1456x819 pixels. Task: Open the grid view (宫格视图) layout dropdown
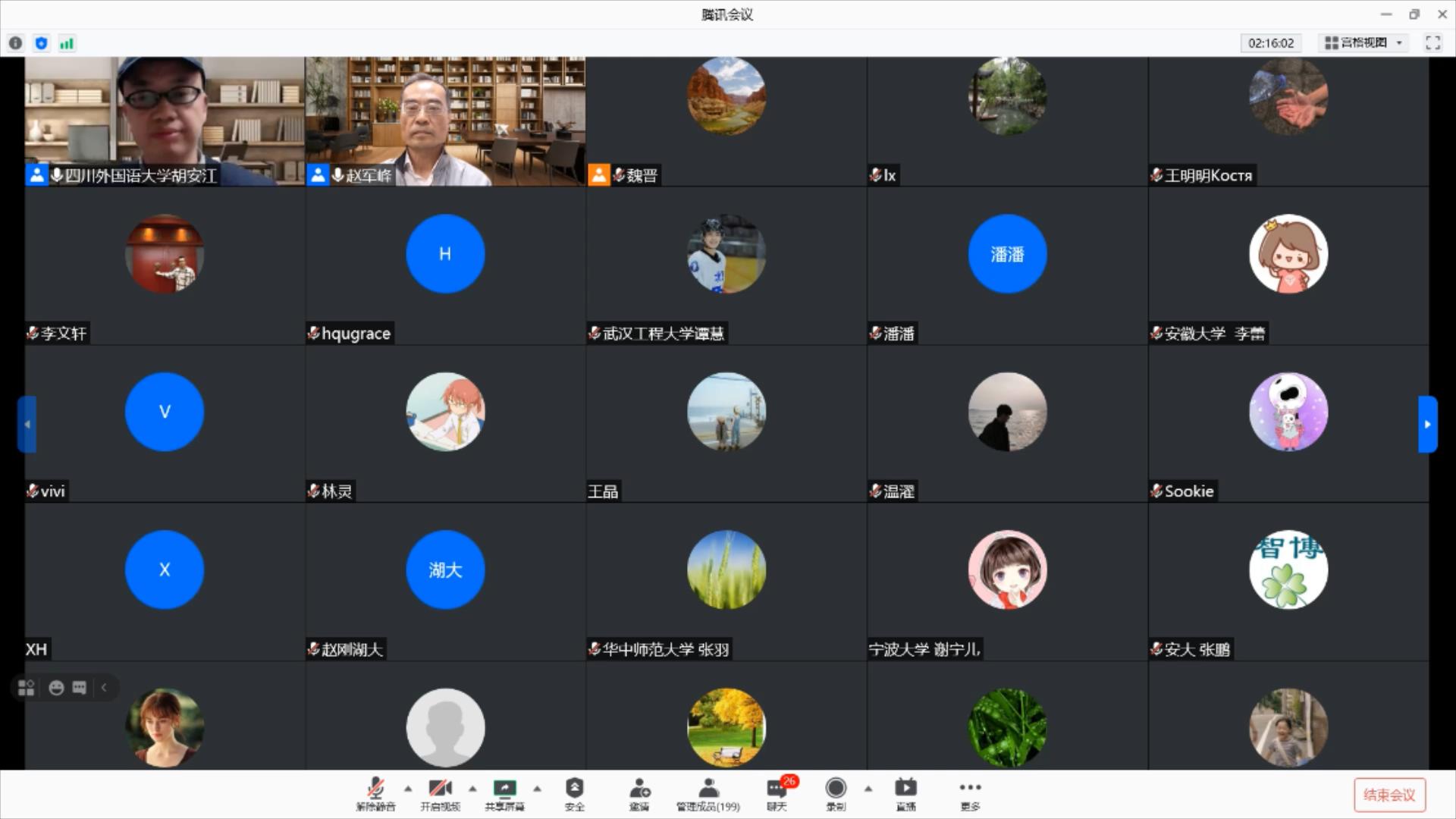tap(1364, 43)
